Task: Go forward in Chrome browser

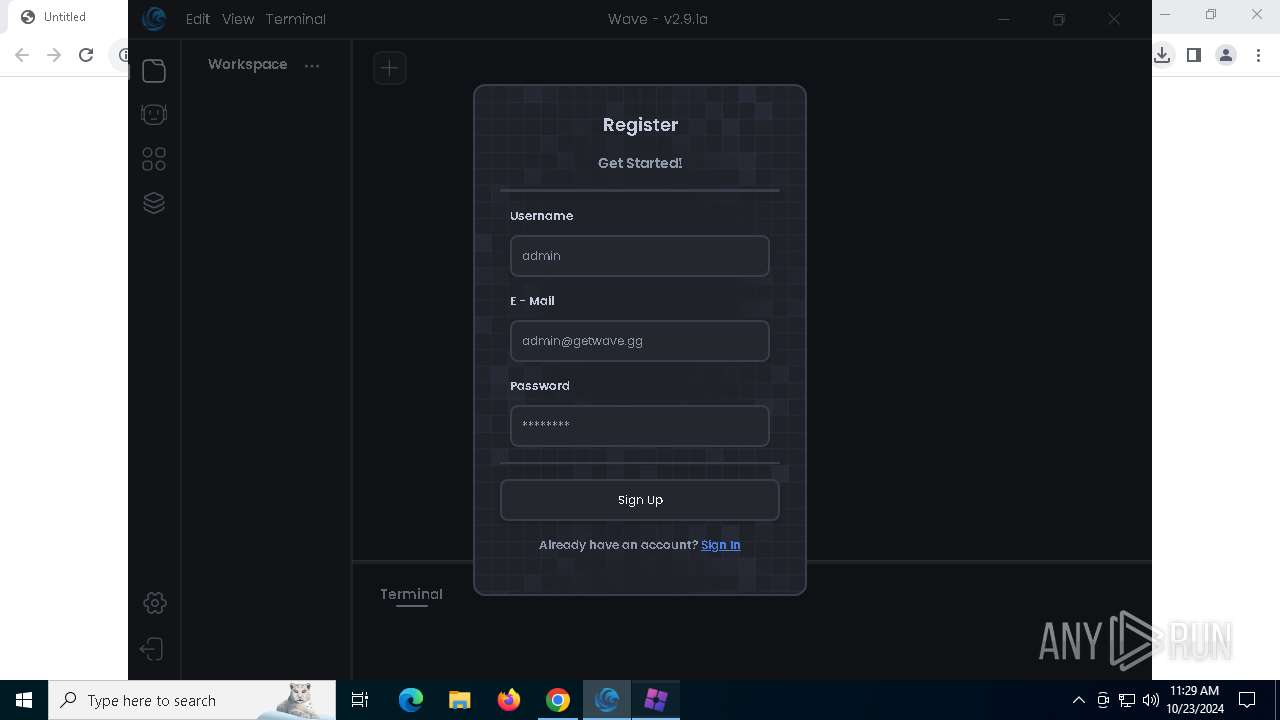Action: 54,55
